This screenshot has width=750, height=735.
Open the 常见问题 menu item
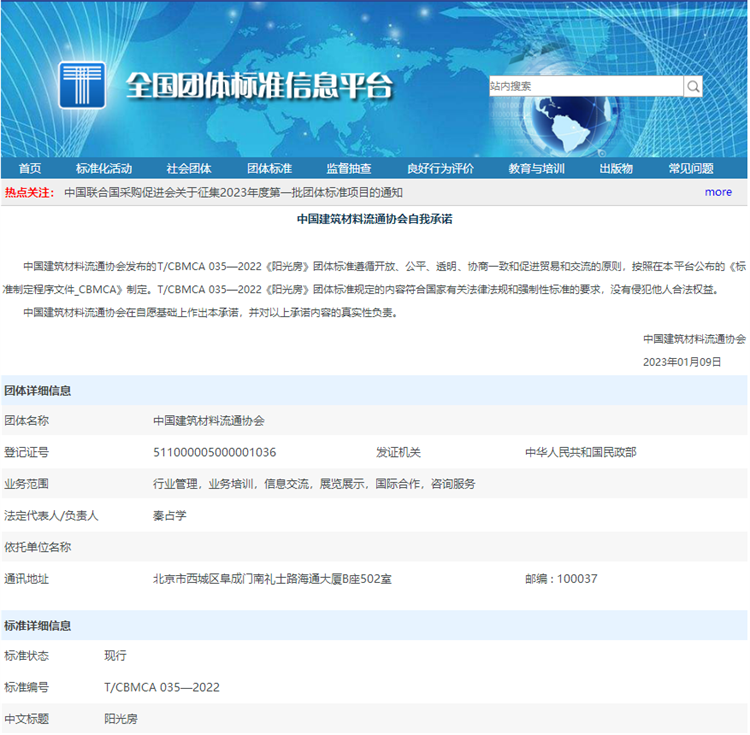coord(691,168)
